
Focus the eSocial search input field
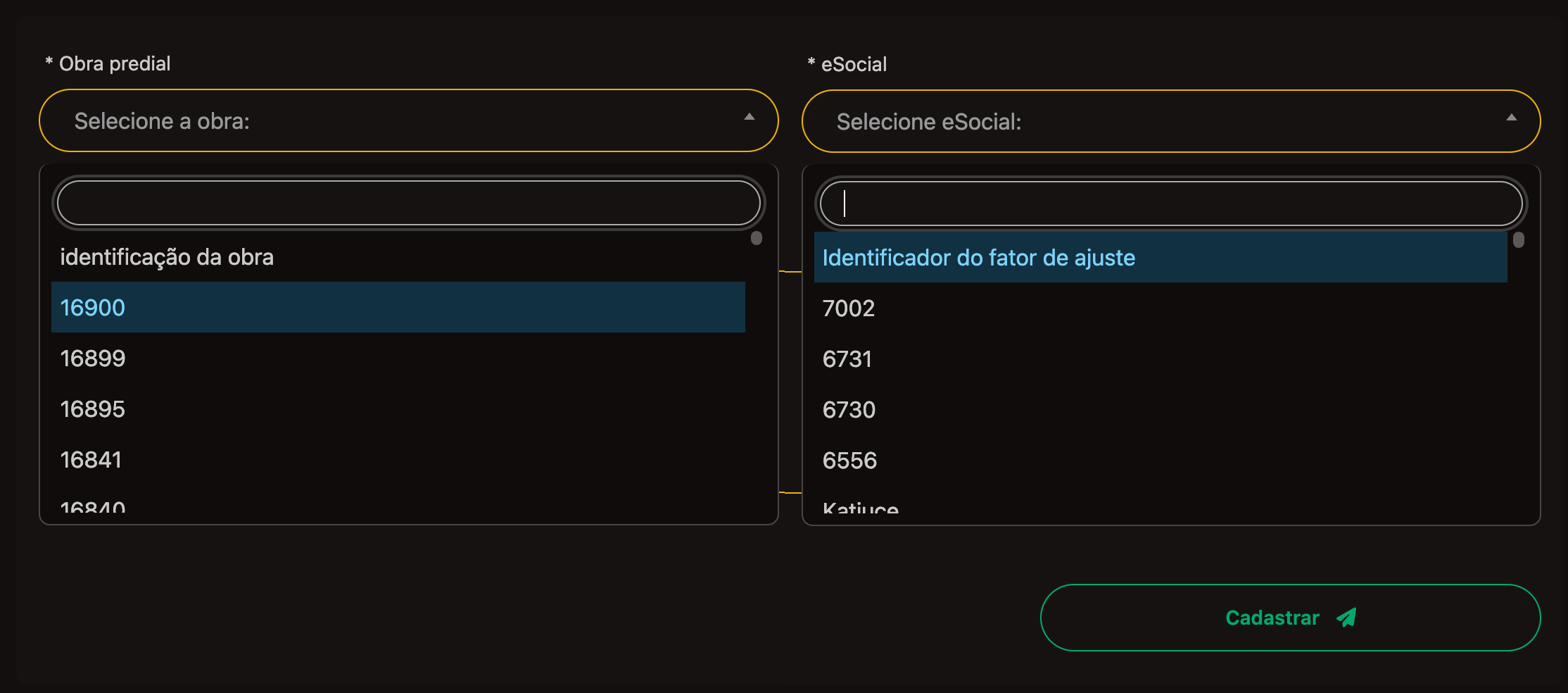[1170, 204]
